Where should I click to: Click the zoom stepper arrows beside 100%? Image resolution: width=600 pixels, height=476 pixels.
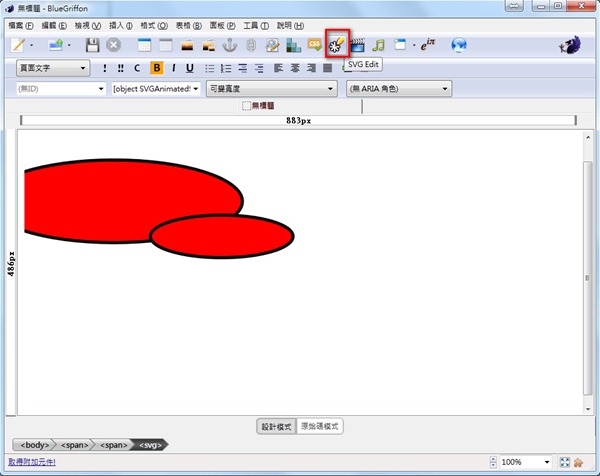point(493,462)
